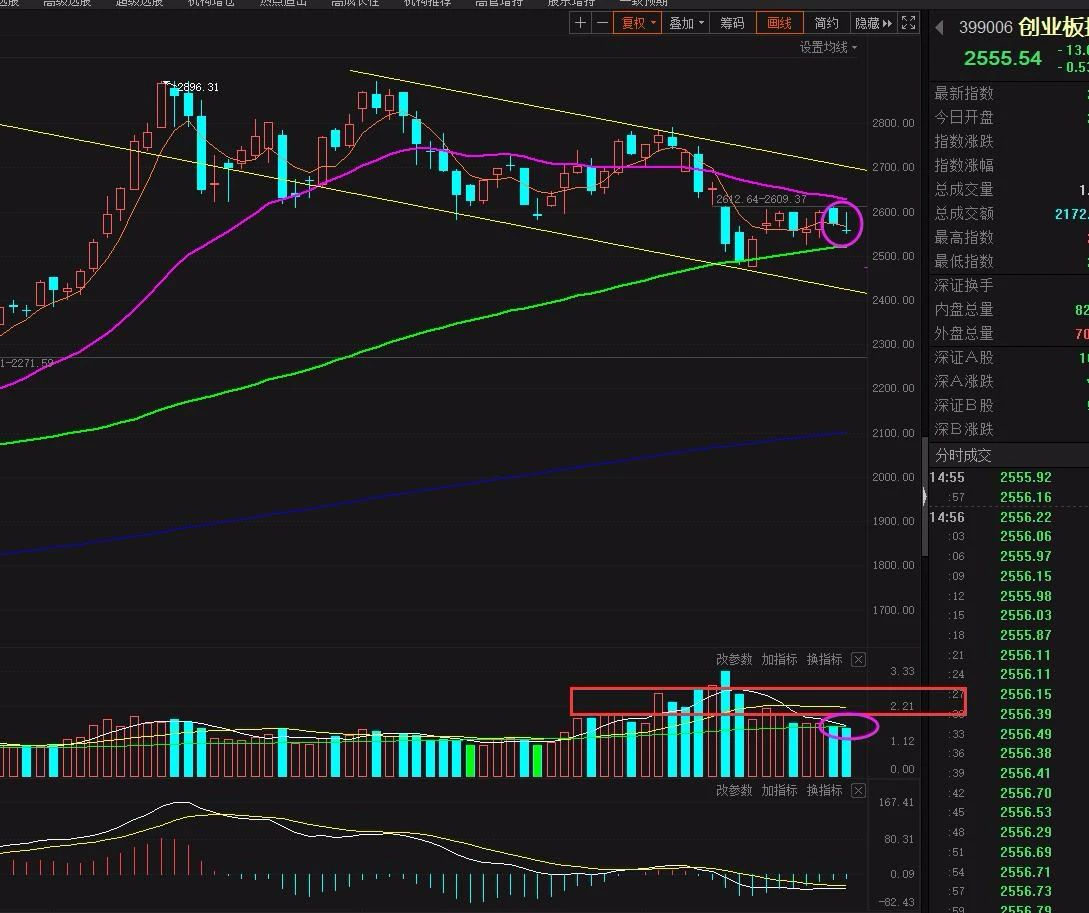Select the 外盘总量 row label
The image size is (1089, 913).
(963, 333)
